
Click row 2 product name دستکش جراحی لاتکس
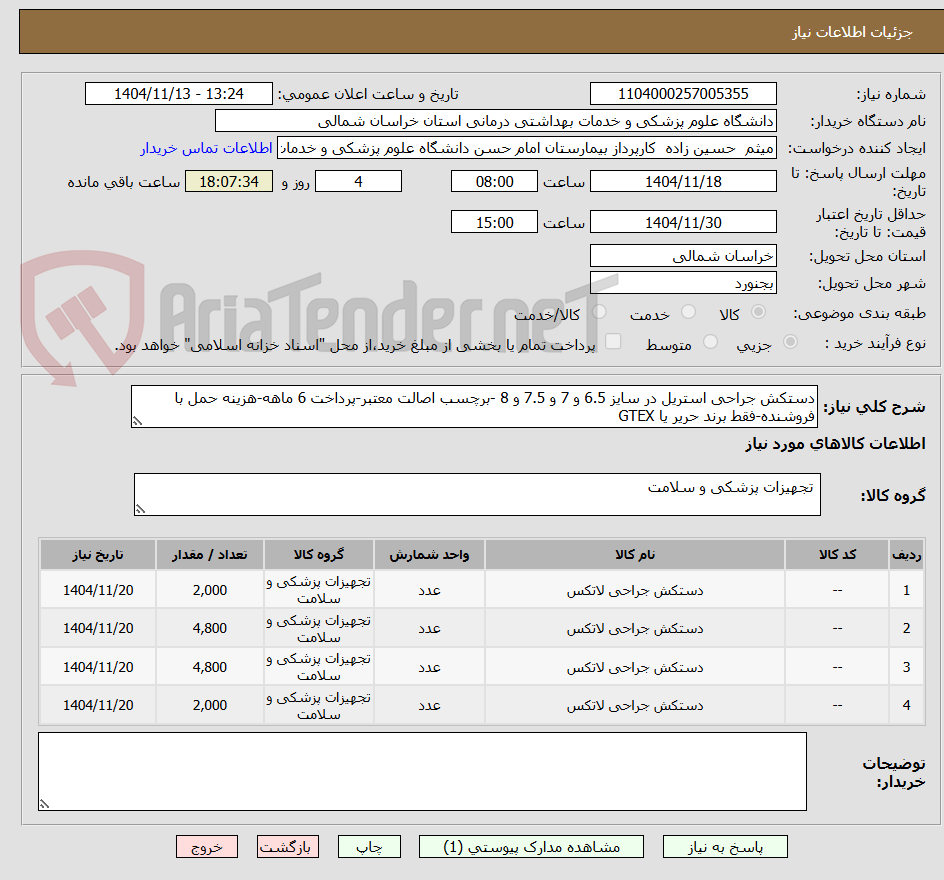point(635,628)
